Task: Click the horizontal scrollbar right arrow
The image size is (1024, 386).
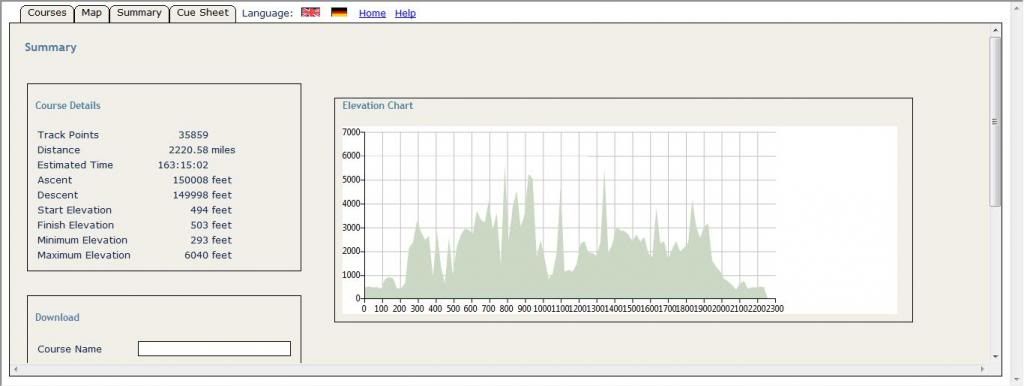Action: [982, 369]
